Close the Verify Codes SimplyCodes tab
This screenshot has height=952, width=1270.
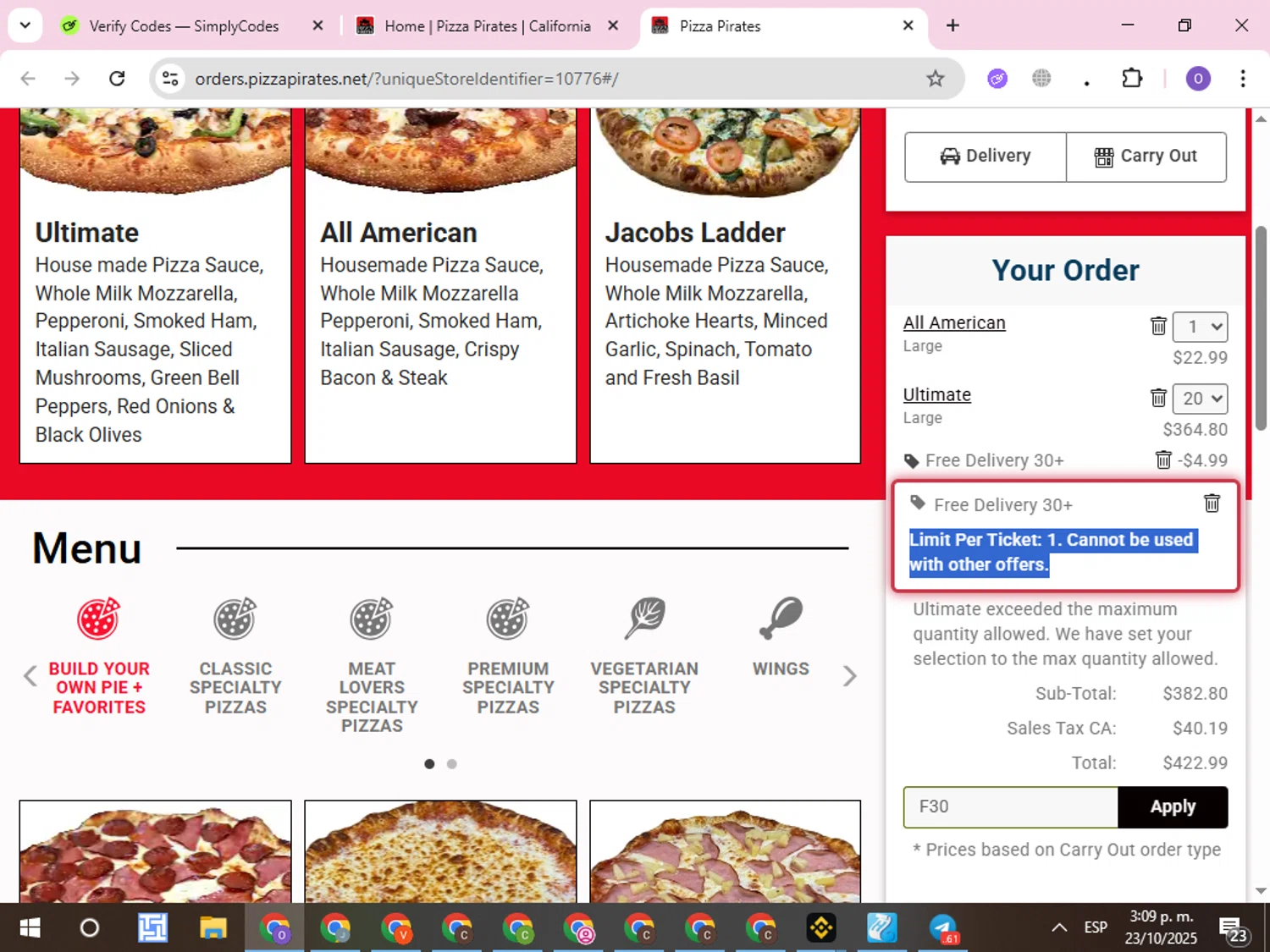317,26
